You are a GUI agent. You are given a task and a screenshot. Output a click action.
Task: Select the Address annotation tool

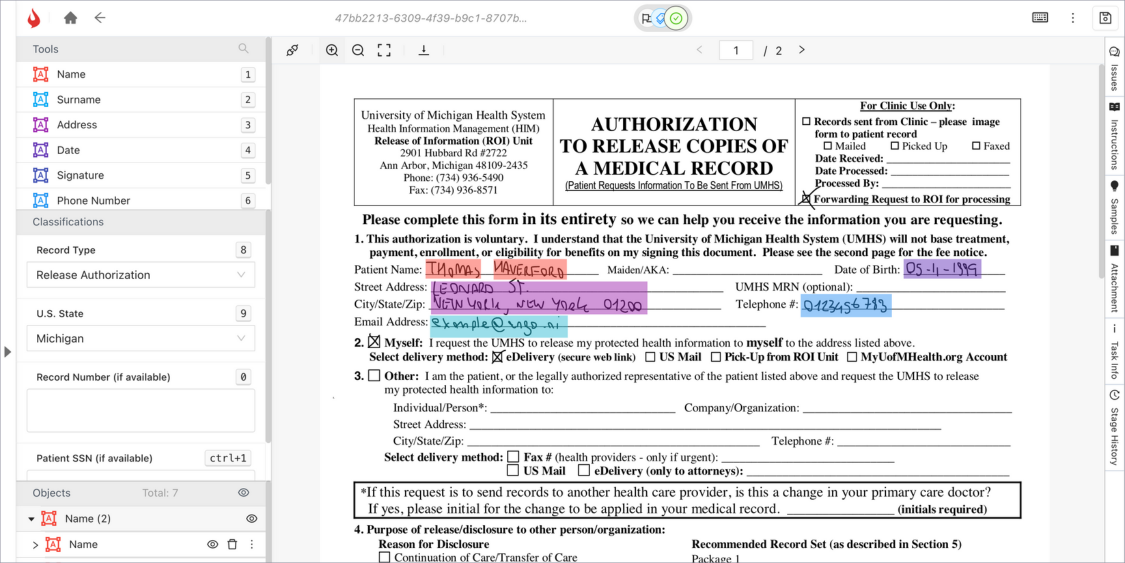[143, 125]
